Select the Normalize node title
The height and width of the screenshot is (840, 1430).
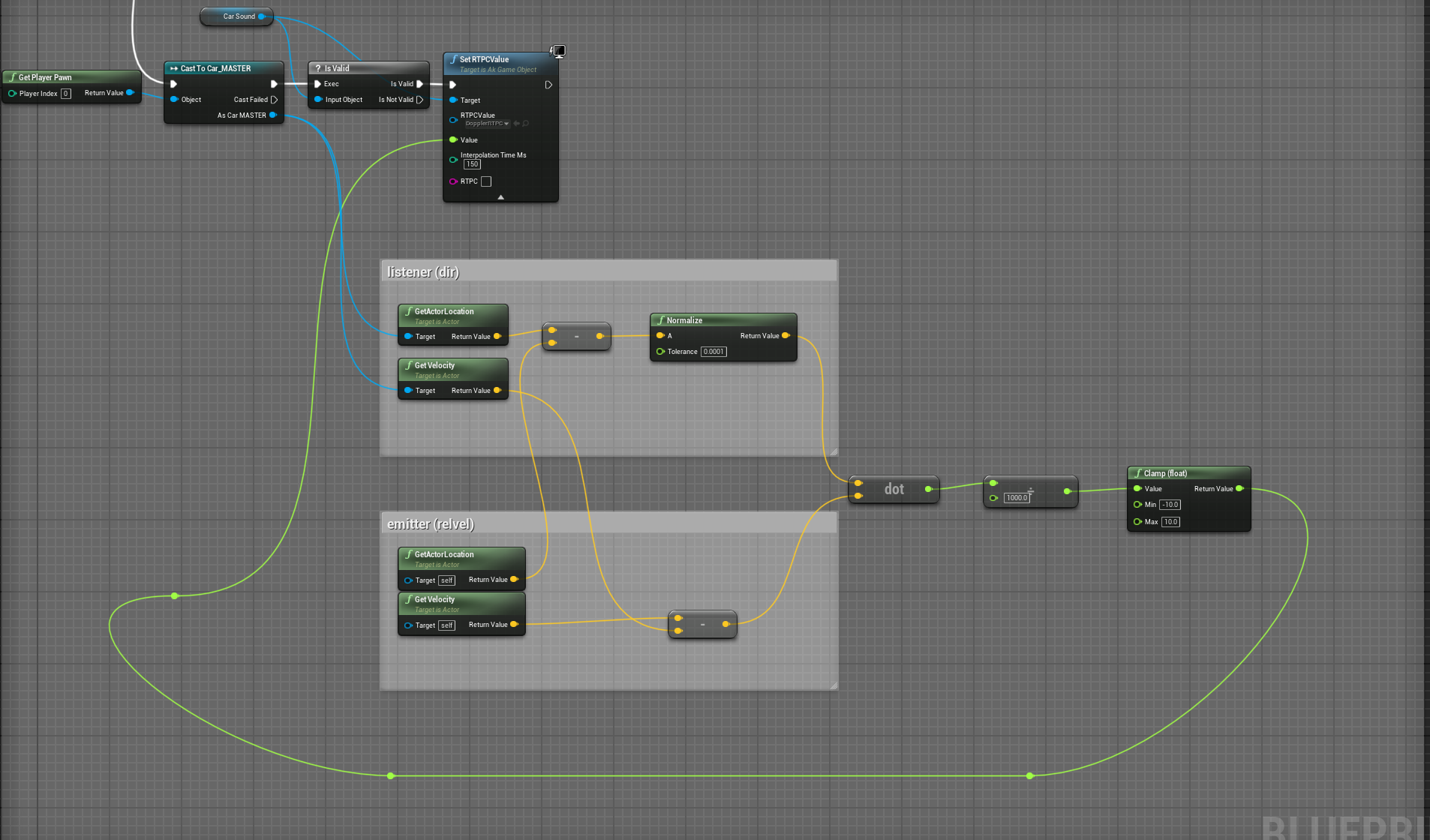[x=684, y=320]
